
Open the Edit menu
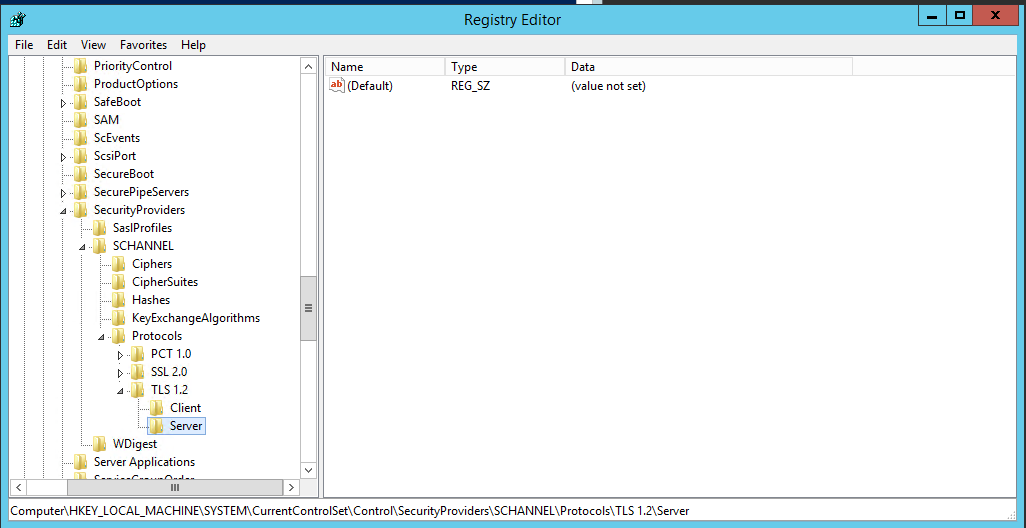(57, 45)
